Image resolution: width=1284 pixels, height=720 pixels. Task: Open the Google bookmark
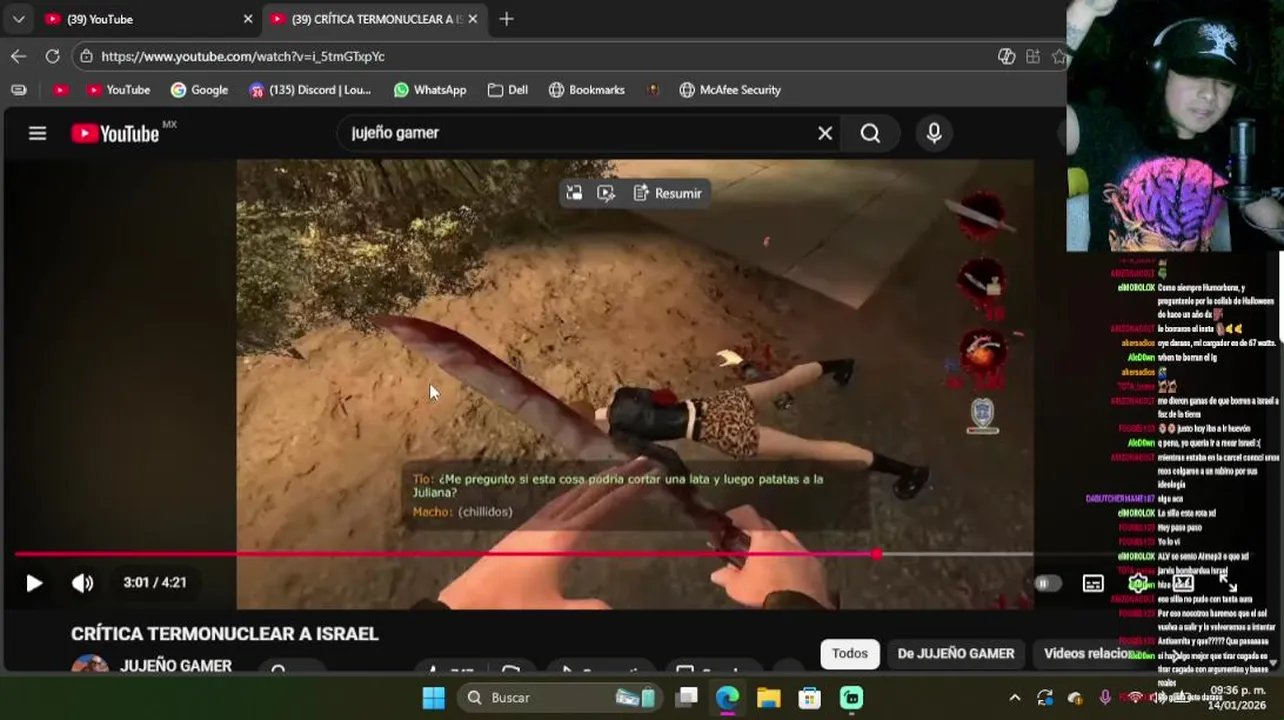(199, 90)
